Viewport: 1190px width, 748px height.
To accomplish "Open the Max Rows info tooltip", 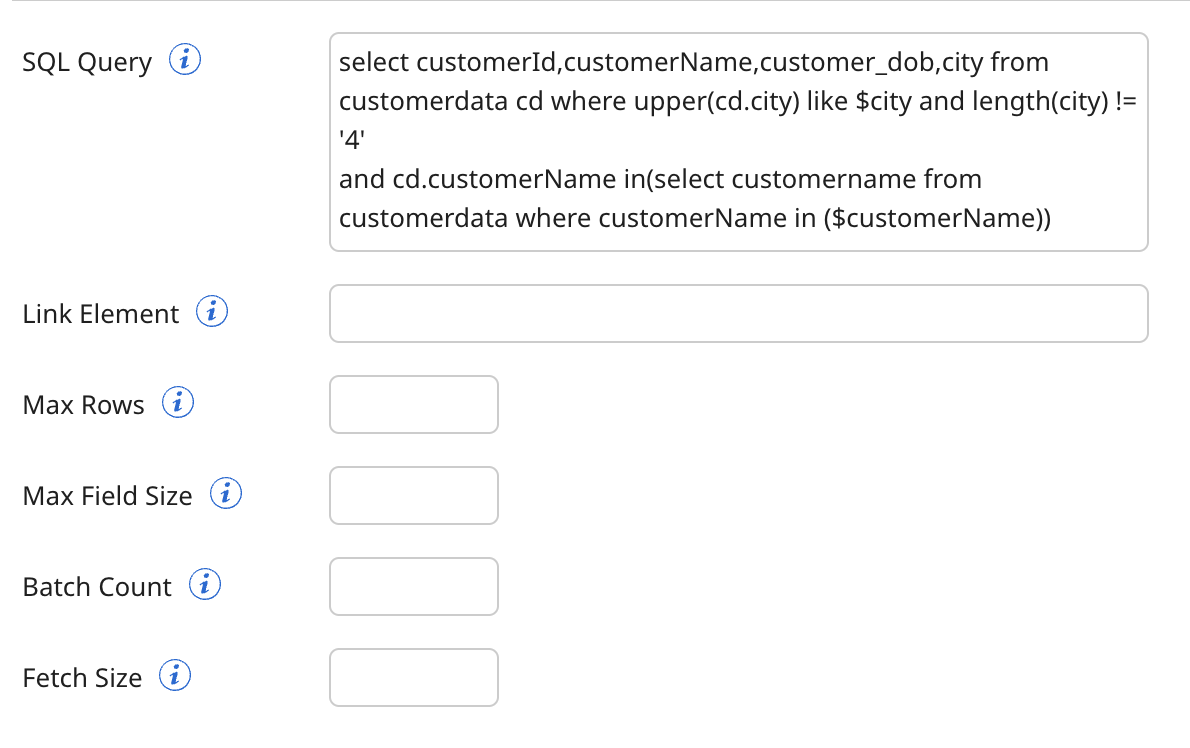I will [x=178, y=402].
